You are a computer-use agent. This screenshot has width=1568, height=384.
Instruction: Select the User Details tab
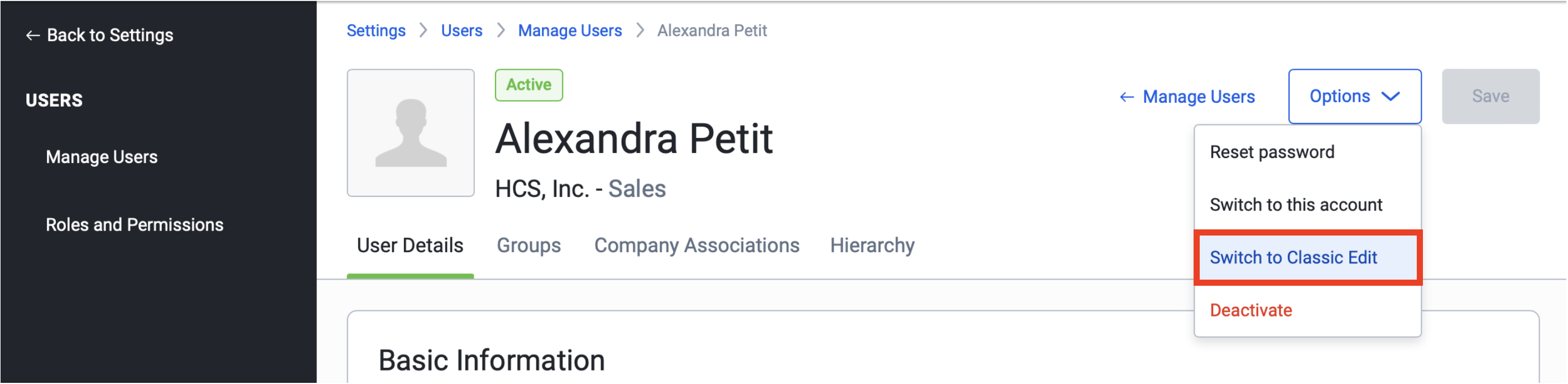click(410, 246)
